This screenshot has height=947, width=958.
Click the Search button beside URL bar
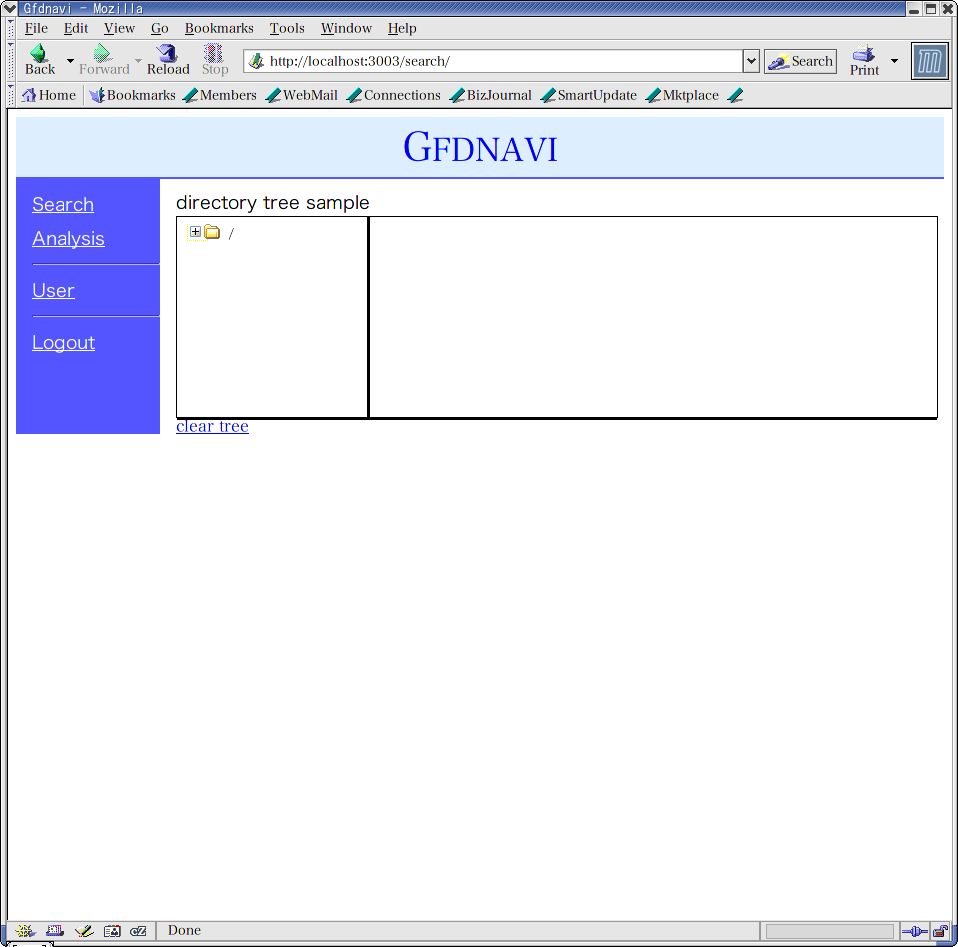[800, 61]
